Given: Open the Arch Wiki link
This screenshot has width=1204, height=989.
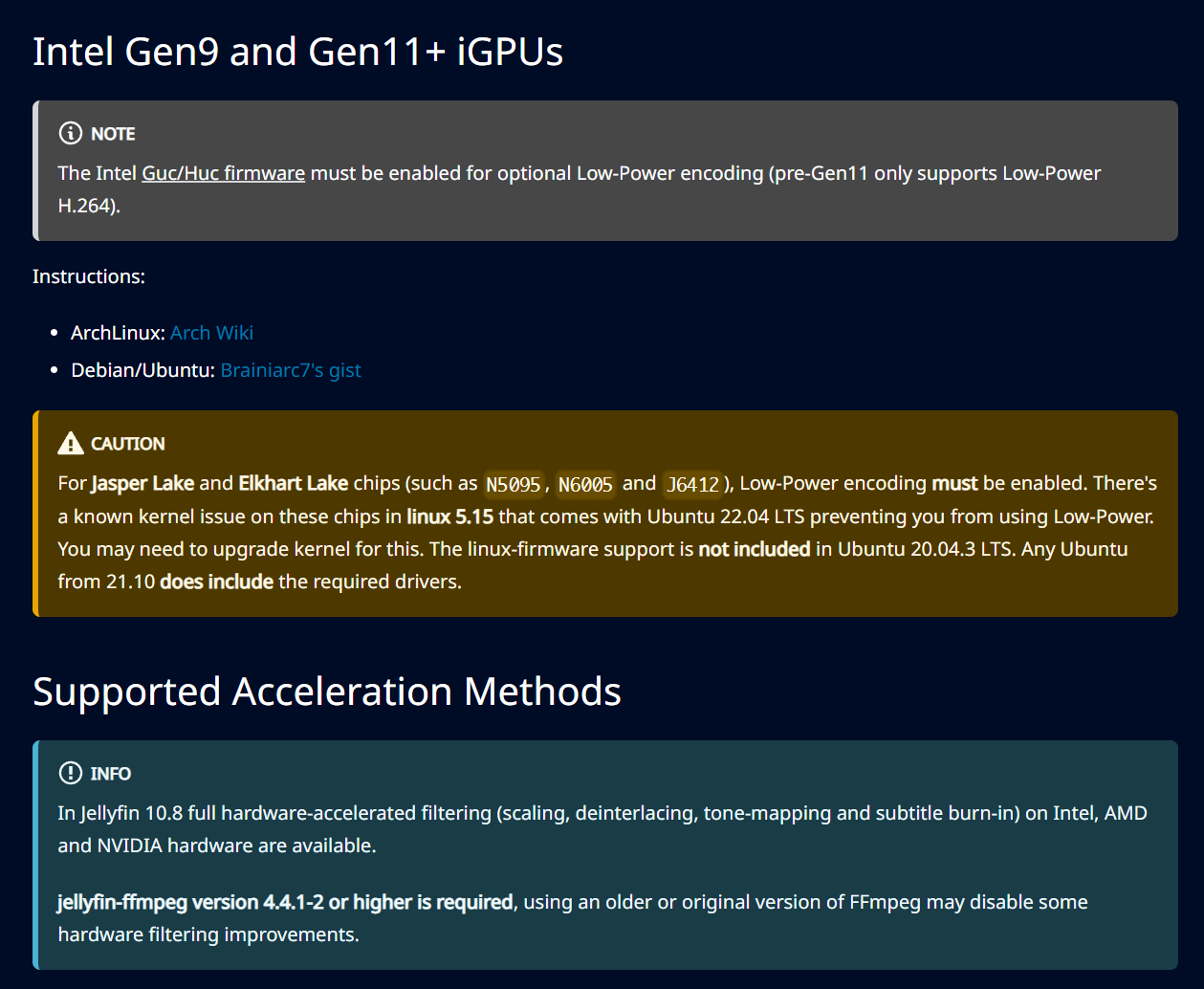Looking at the screenshot, I should click(x=211, y=333).
